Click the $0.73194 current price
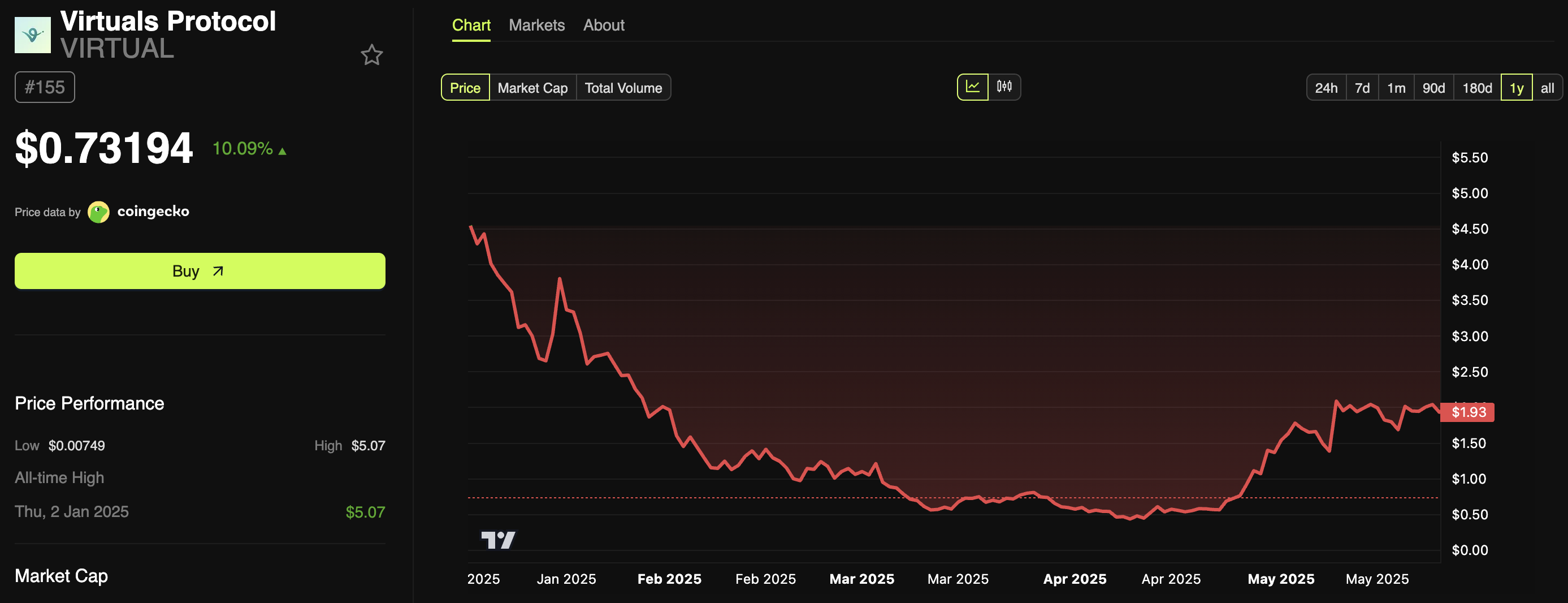Image resolution: width=1568 pixels, height=603 pixels. (x=103, y=148)
